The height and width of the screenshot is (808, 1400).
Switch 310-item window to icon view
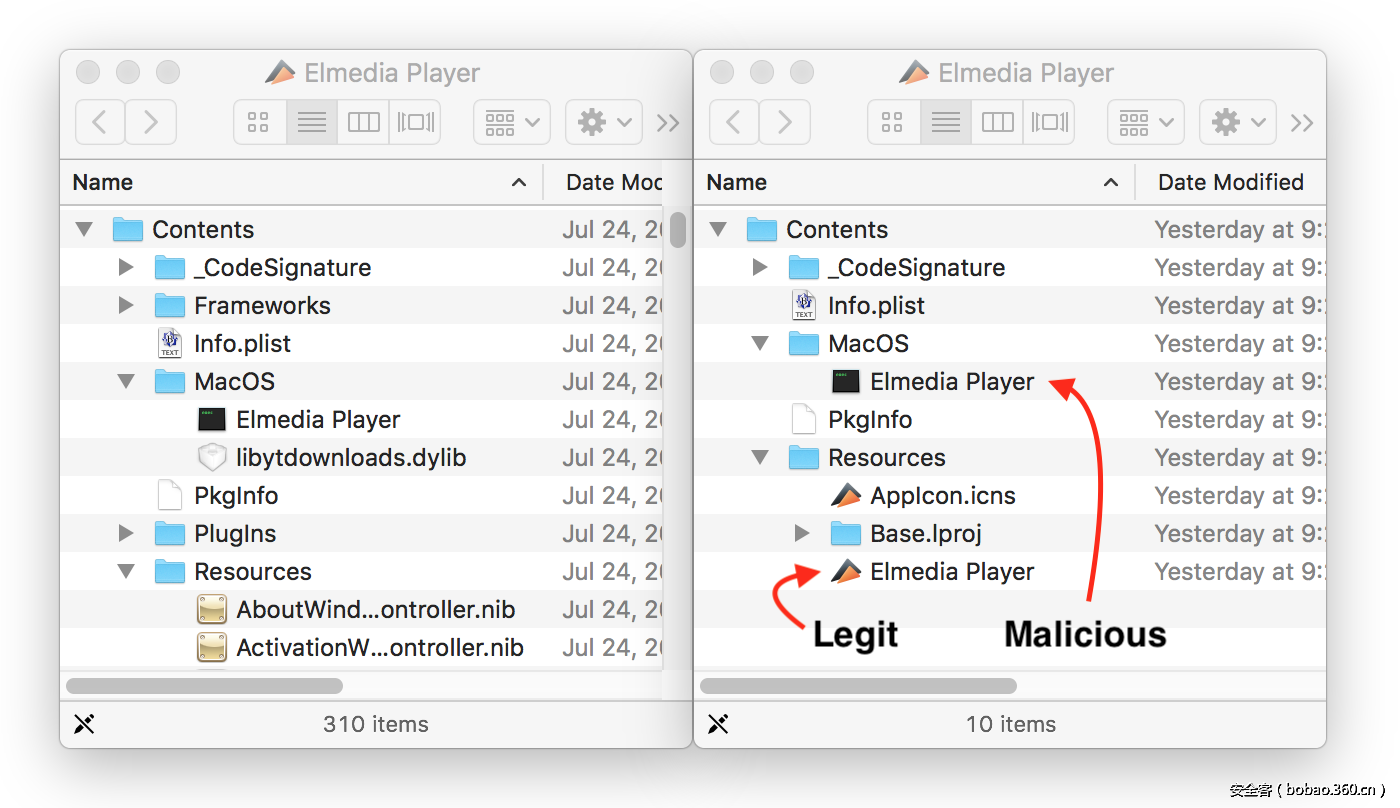[259, 122]
